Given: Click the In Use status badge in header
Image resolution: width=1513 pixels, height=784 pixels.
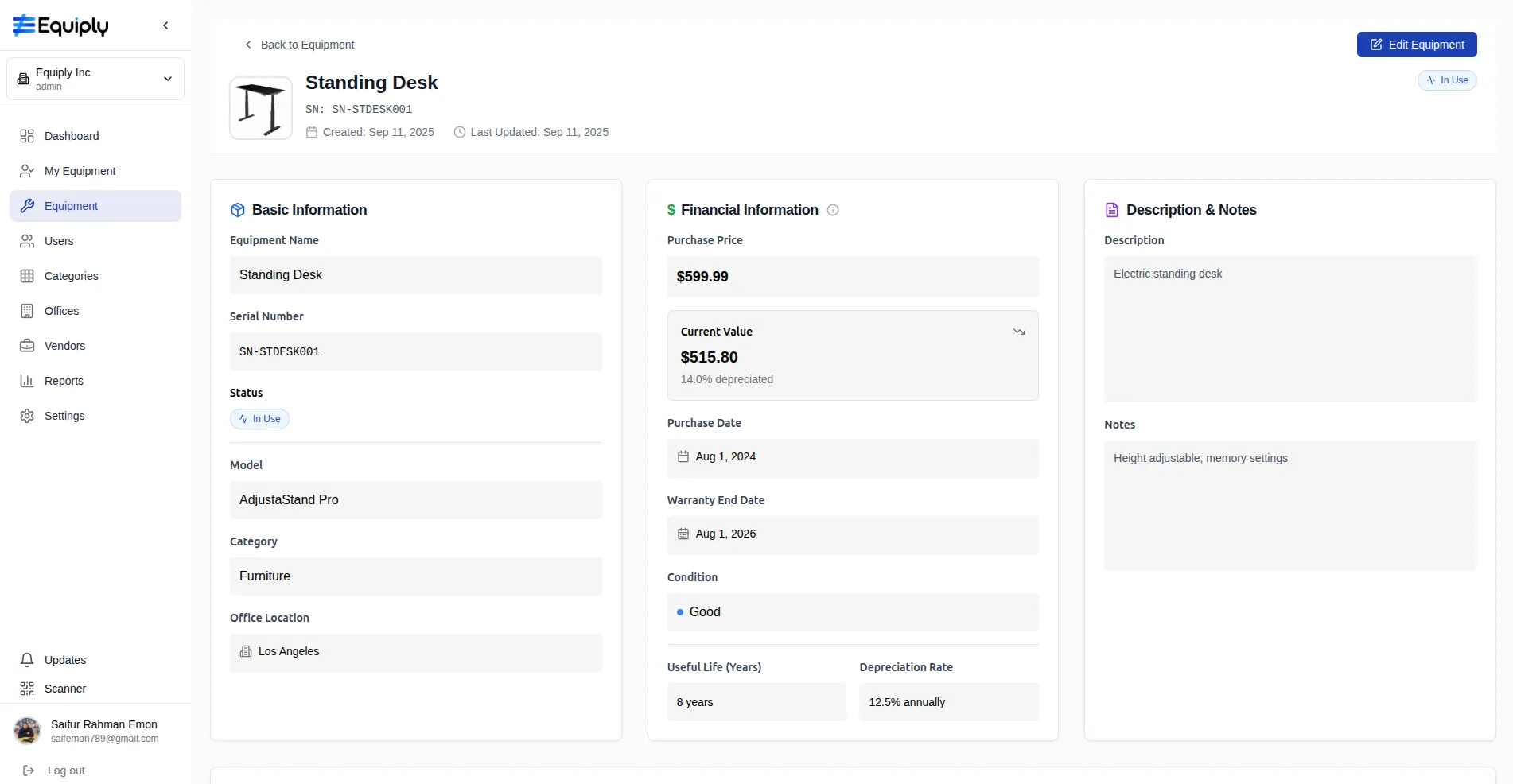Looking at the screenshot, I should coord(1446,80).
